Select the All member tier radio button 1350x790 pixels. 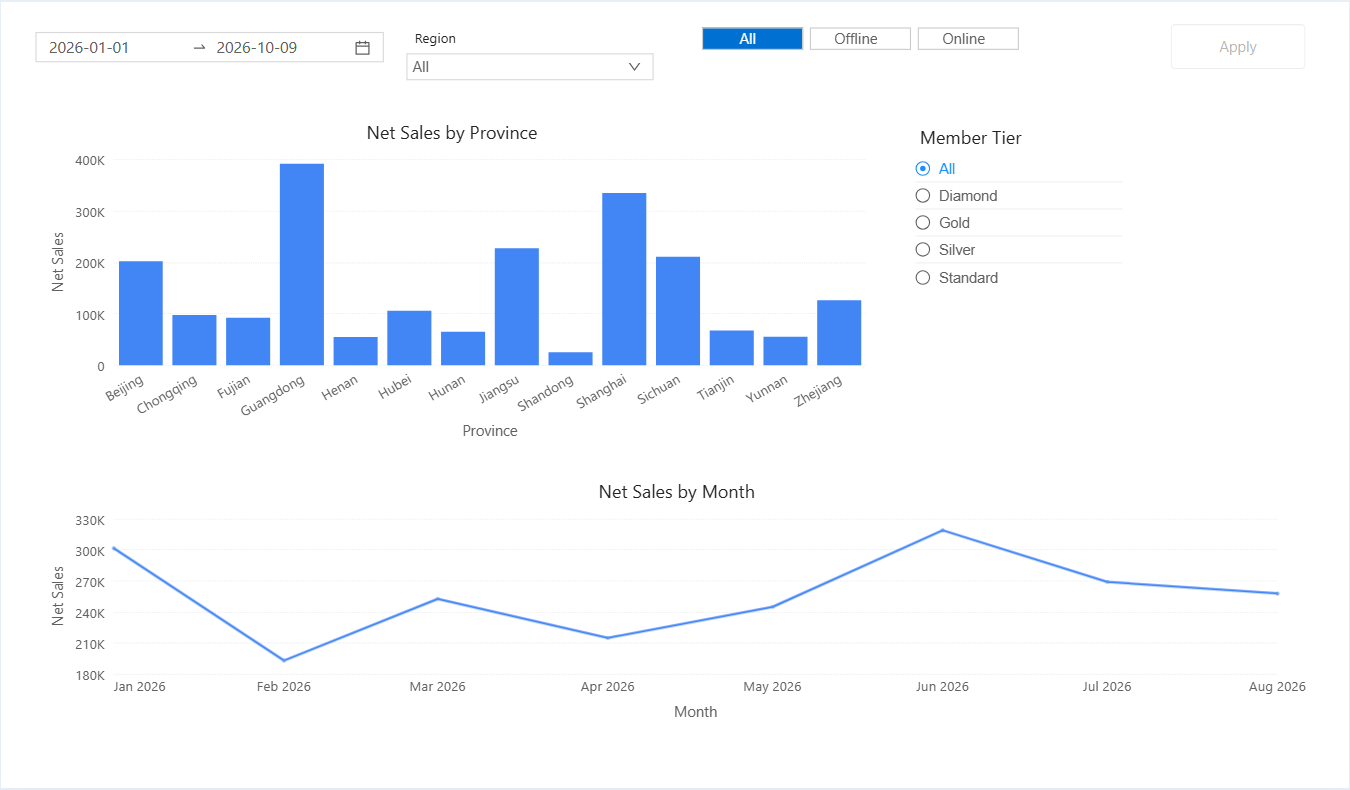pyautogui.click(x=923, y=169)
